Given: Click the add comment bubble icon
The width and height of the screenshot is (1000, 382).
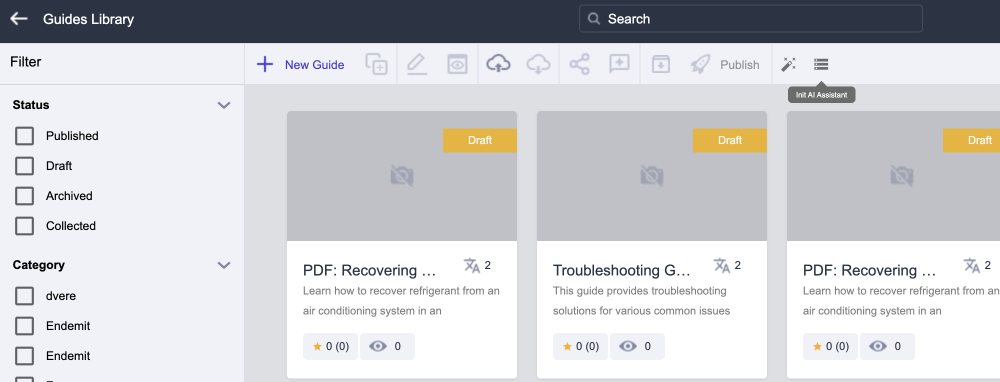Looking at the screenshot, I should (x=619, y=64).
